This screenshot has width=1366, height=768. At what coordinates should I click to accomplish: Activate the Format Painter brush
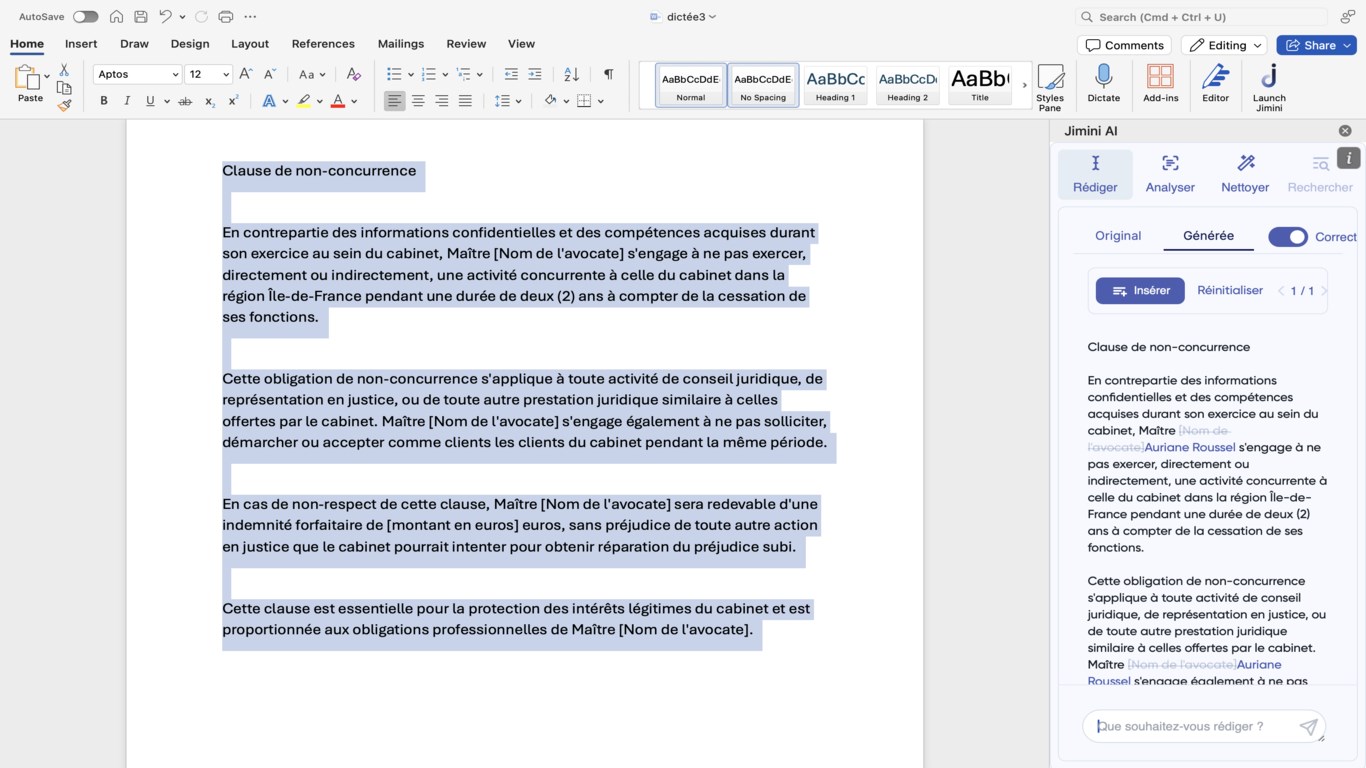point(64,104)
